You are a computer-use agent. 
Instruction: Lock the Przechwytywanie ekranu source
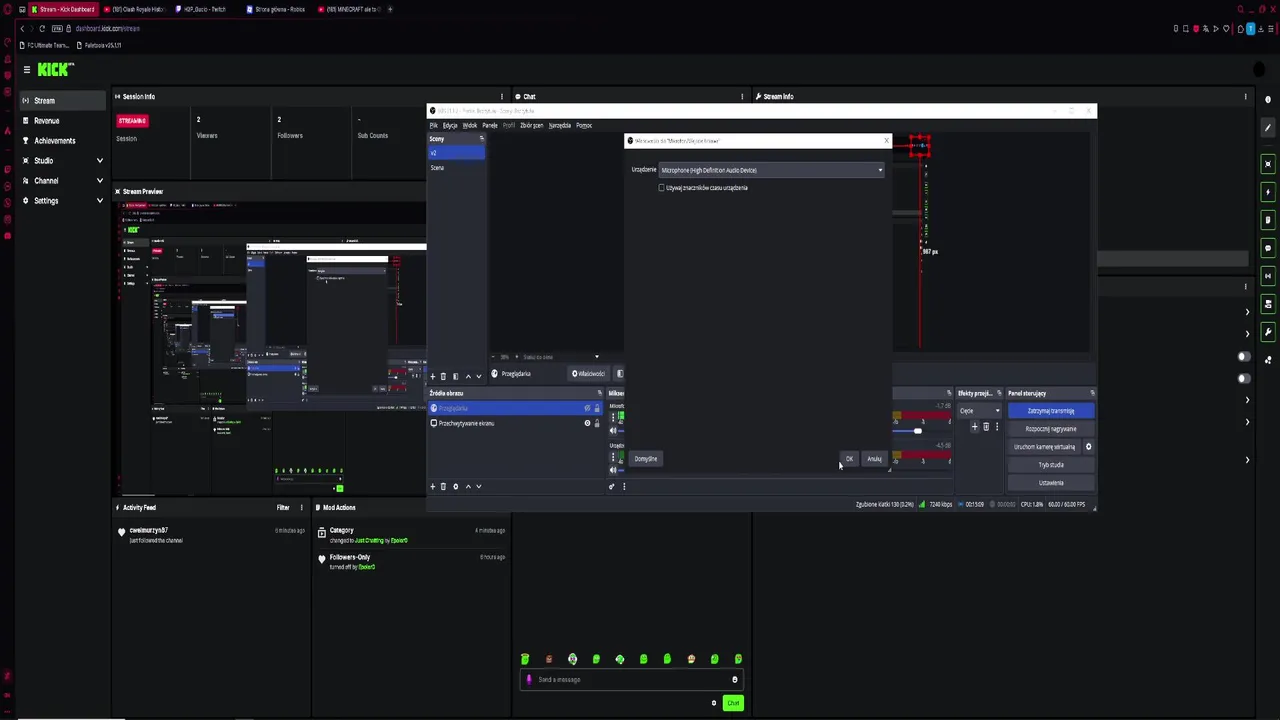597,424
